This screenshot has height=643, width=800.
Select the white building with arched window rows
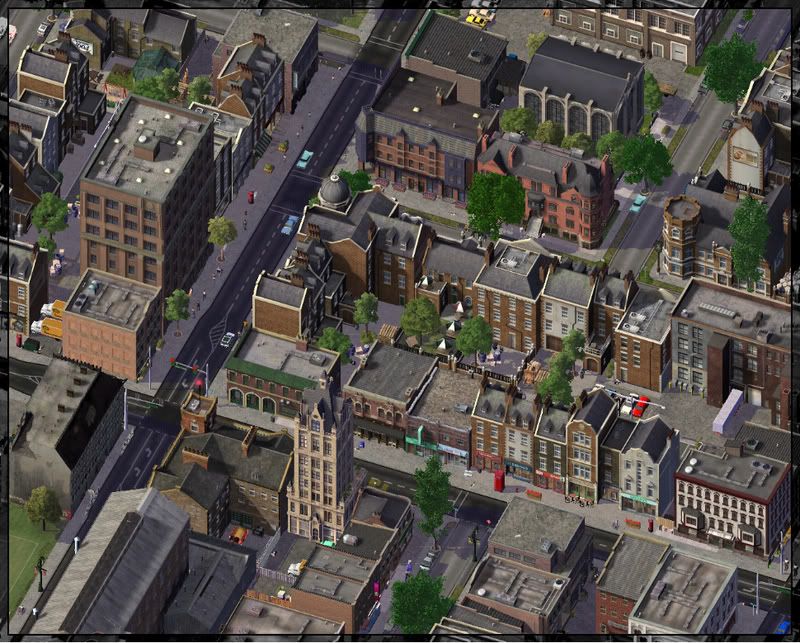click(731, 502)
